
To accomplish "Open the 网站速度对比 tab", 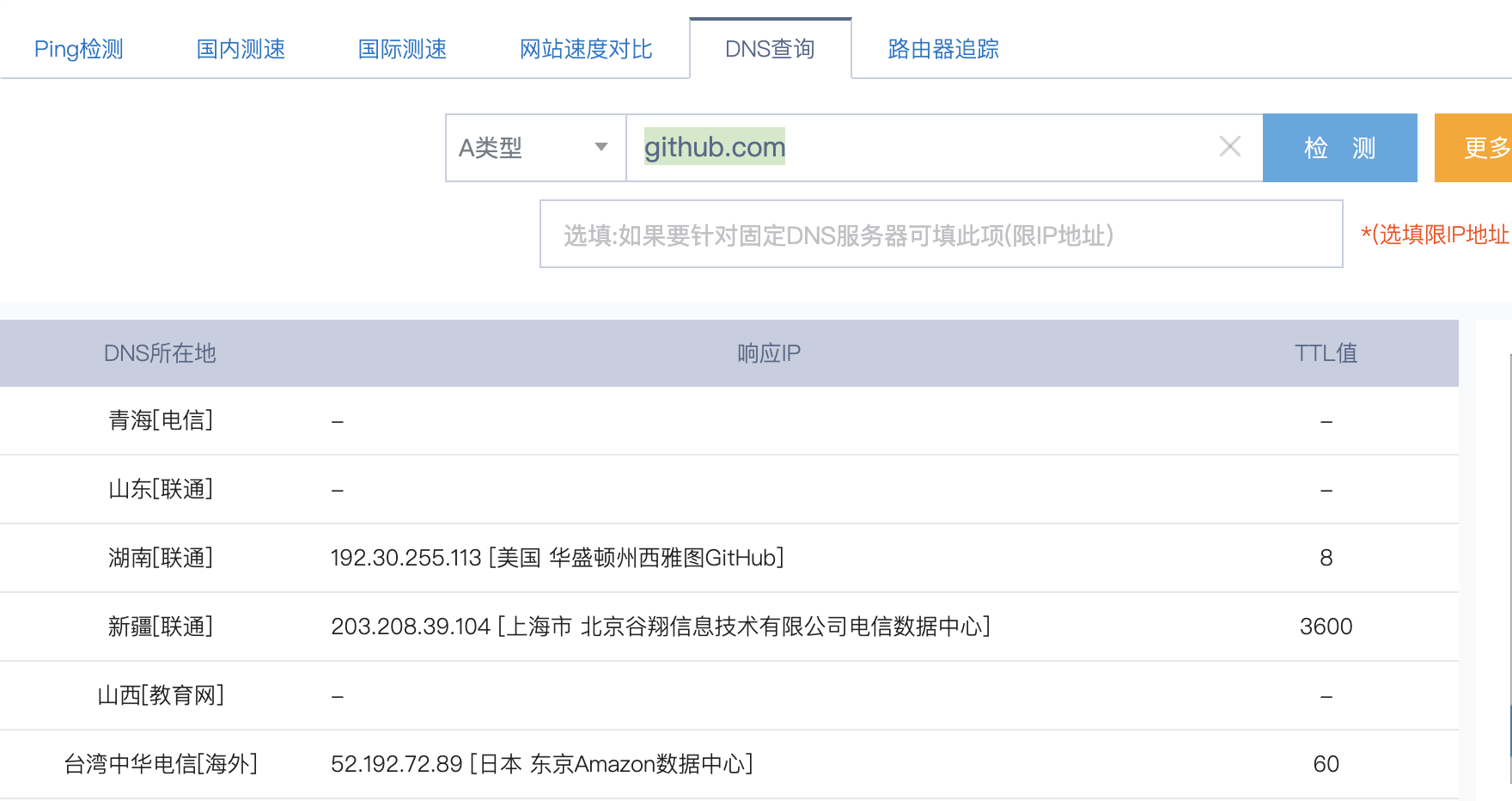I will 586,49.
